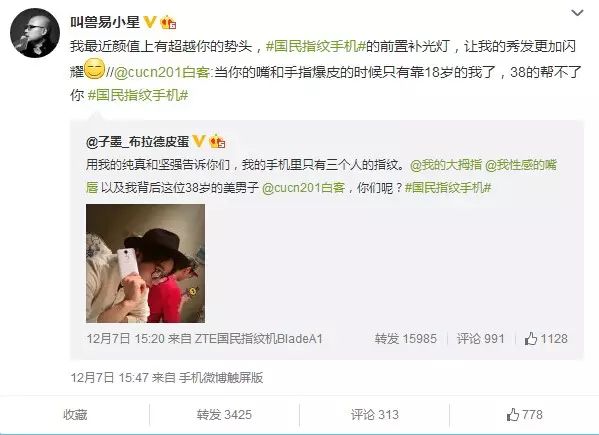Viewport: 599px width, 435px height.
Task: View the 转发 15985 reposts of the original post
Action: click(406, 339)
